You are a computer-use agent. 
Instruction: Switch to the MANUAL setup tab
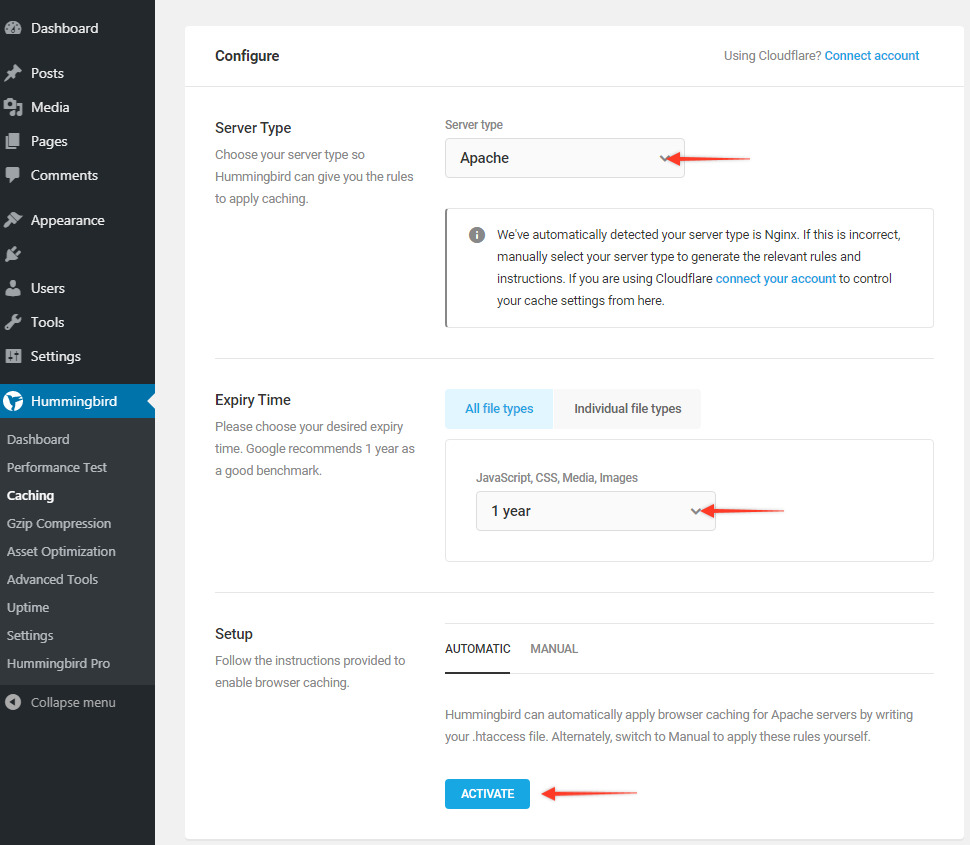click(554, 648)
